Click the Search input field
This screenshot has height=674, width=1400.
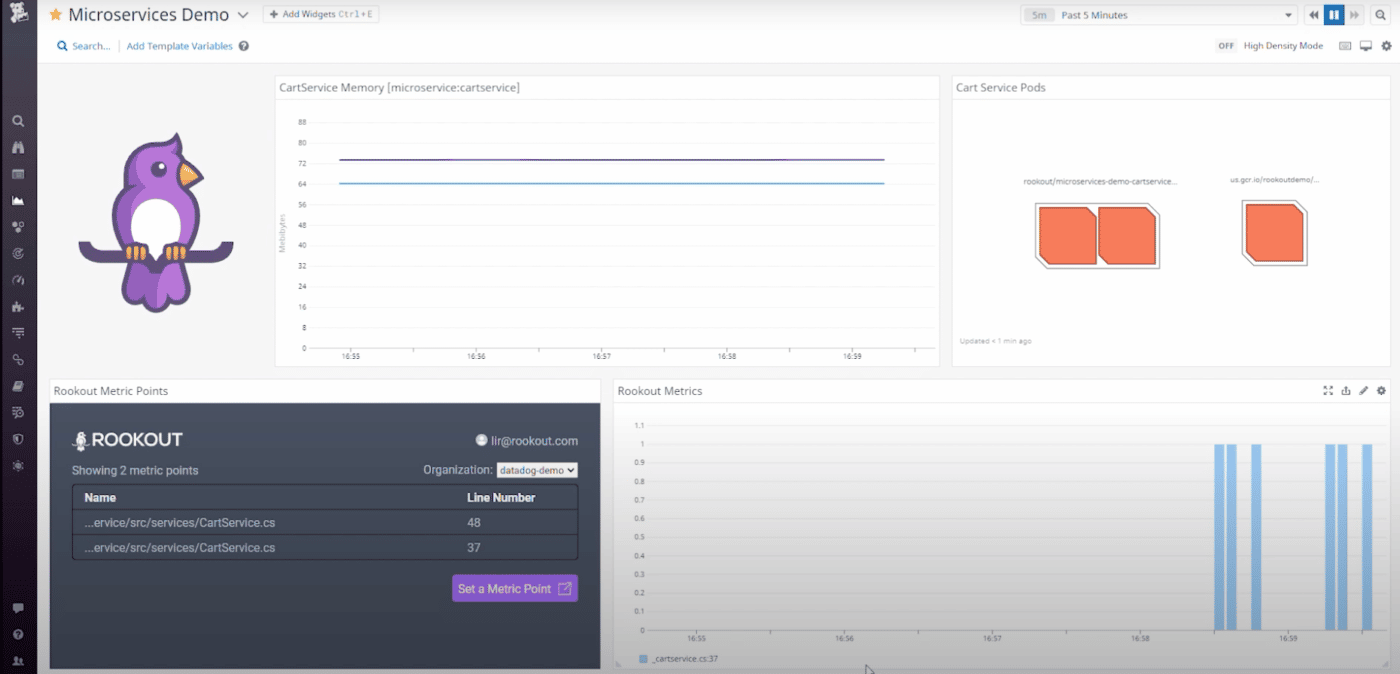coord(85,45)
